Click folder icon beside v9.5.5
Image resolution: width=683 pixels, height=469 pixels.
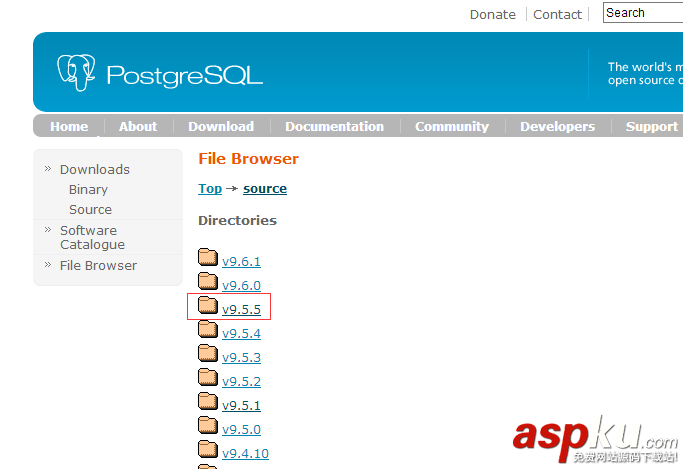208,305
